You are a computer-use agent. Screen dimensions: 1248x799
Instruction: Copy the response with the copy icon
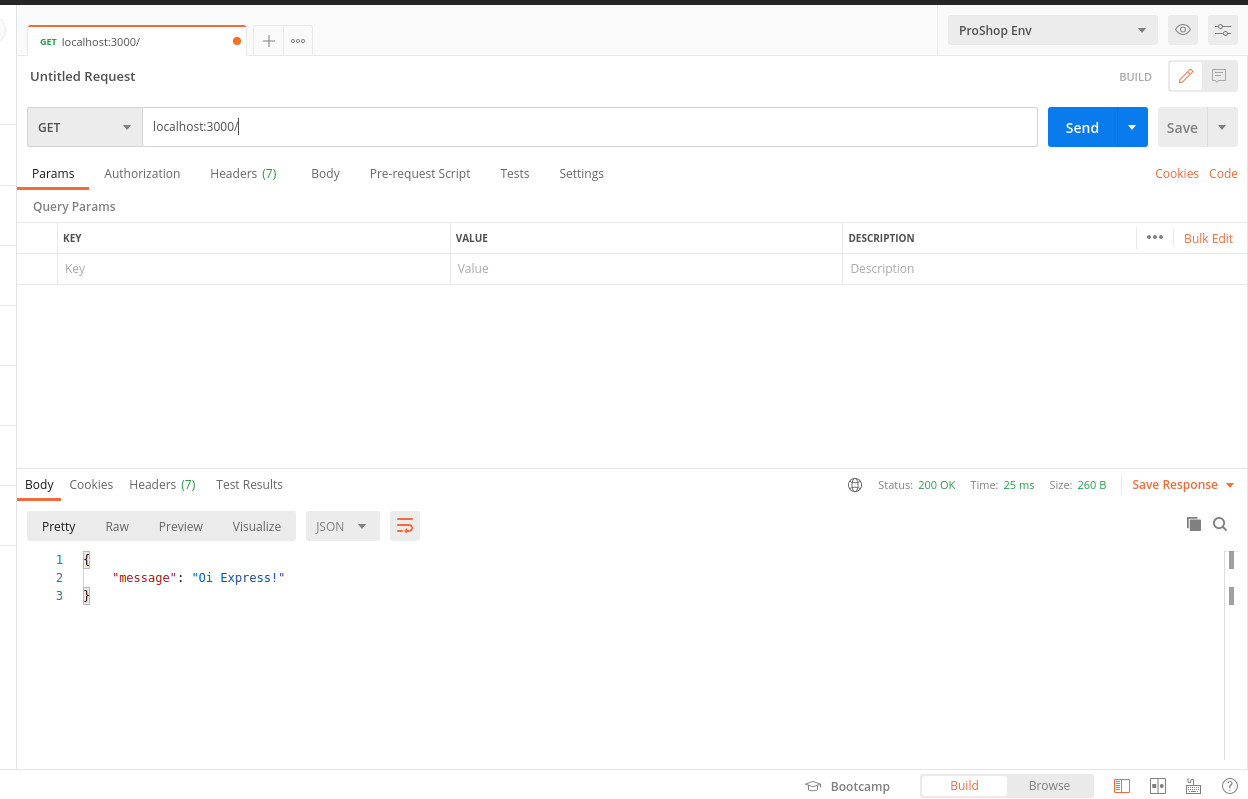1193,523
